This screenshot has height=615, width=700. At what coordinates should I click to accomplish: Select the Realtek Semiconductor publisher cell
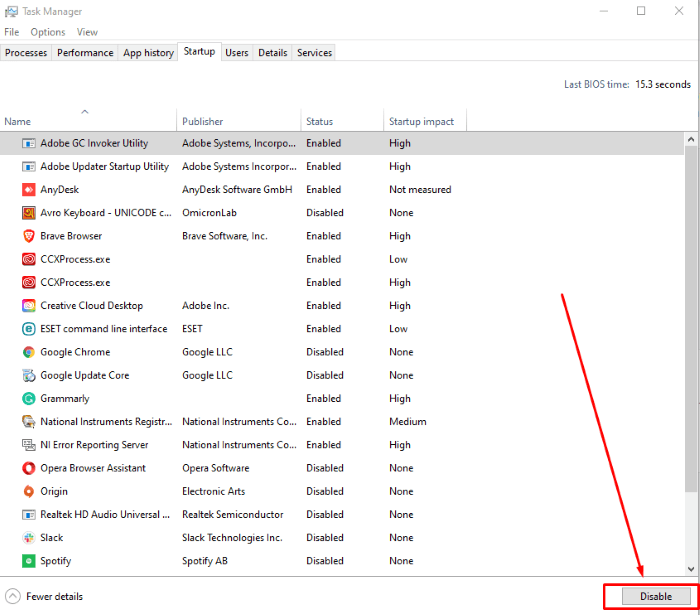tap(233, 515)
